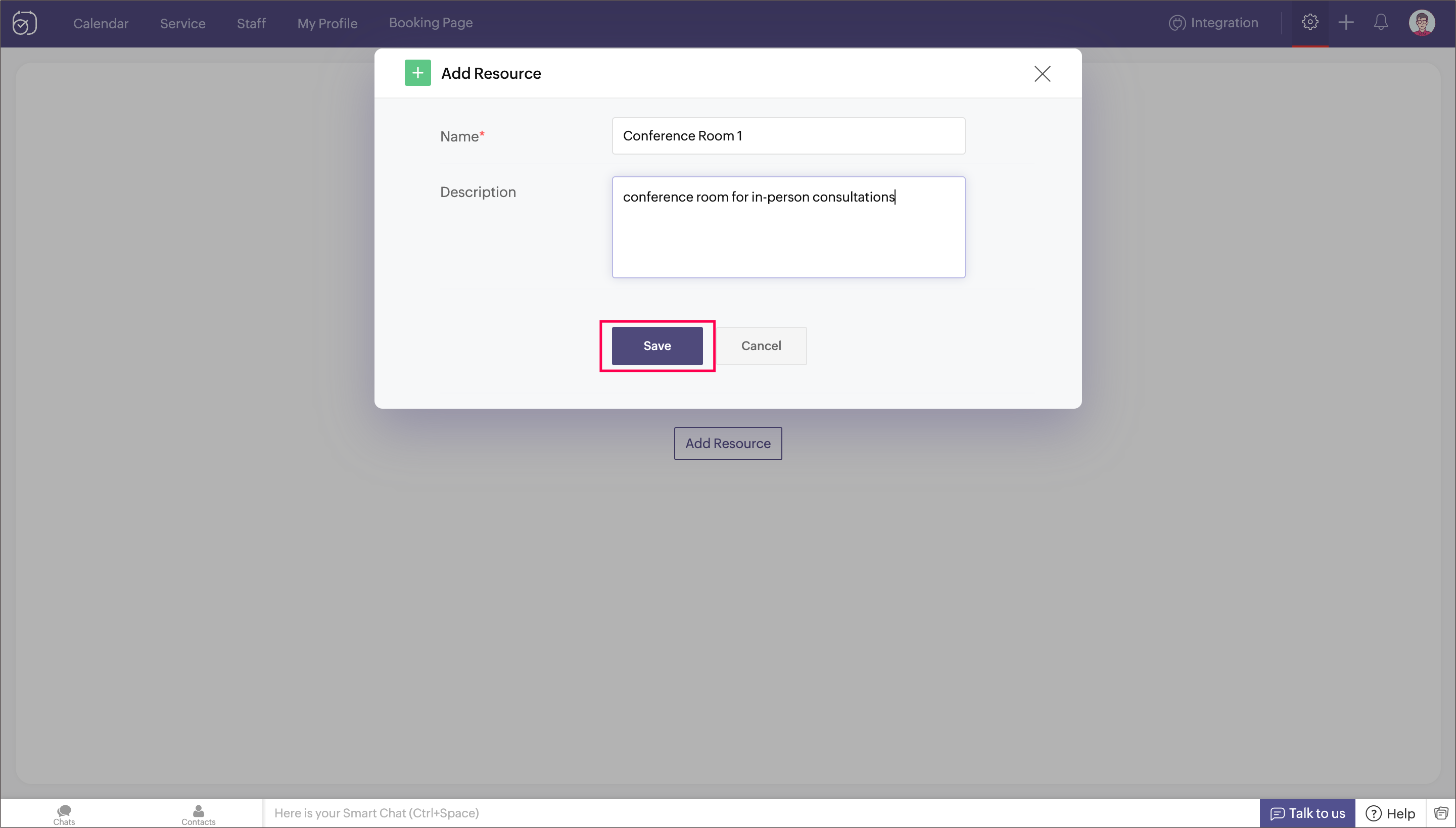Click the bottom-right chat window icon
The width and height of the screenshot is (1456, 828).
pyautogui.click(x=1441, y=813)
